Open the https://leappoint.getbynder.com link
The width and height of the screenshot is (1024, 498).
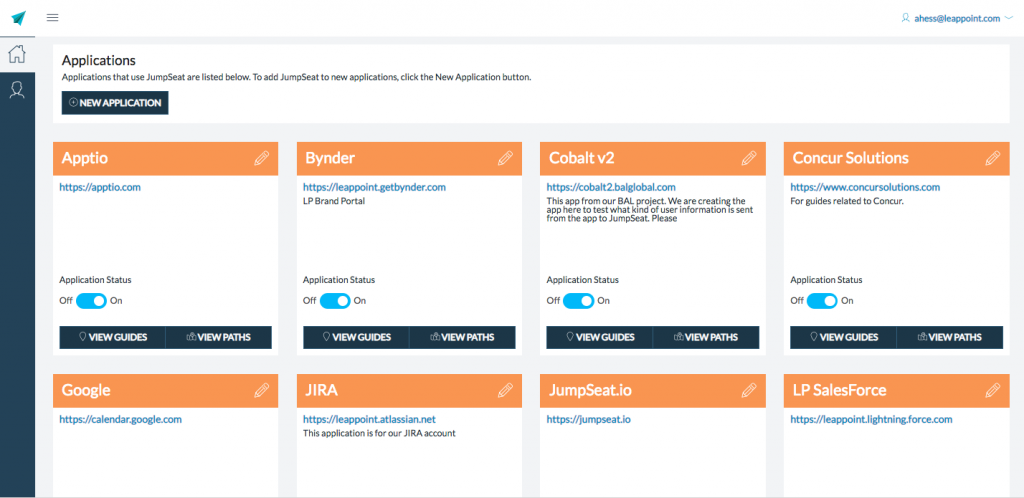pos(374,187)
